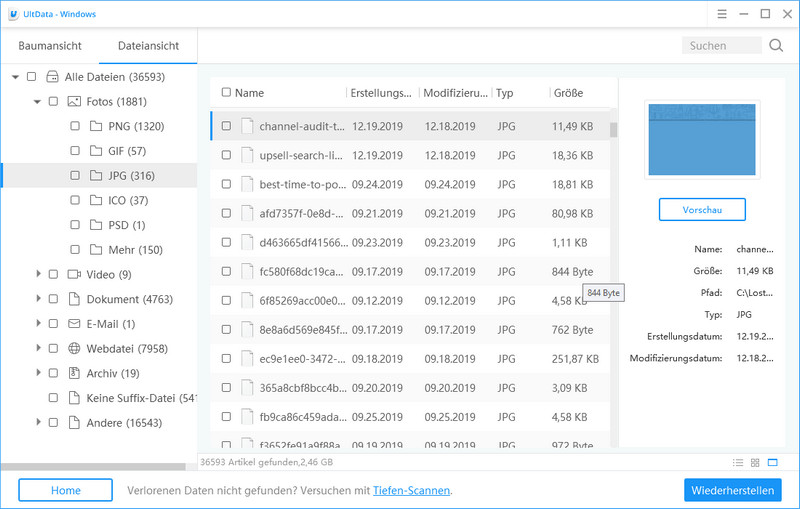800x509 pixels.
Task: Click file icon of upsell-search-li... row
Action: coord(247,155)
